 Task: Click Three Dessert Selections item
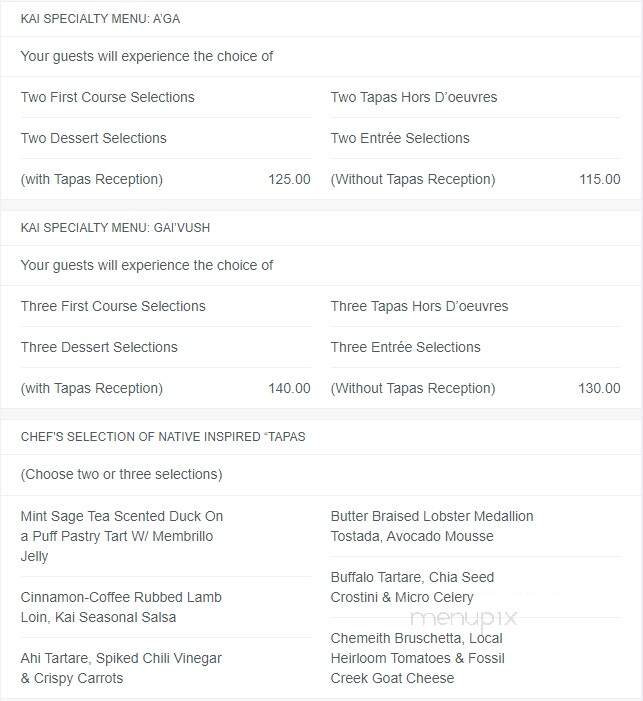pyautogui.click(x=99, y=347)
